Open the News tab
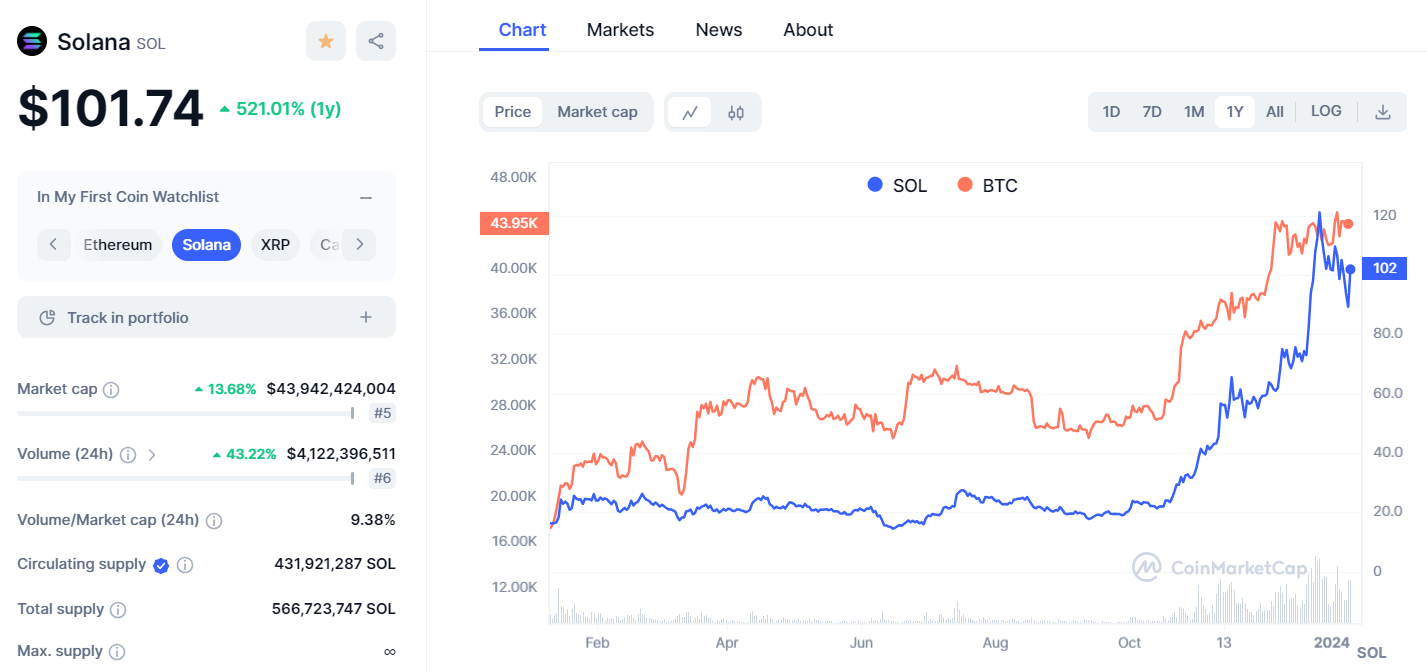This screenshot has width=1427, height=672. tap(719, 30)
